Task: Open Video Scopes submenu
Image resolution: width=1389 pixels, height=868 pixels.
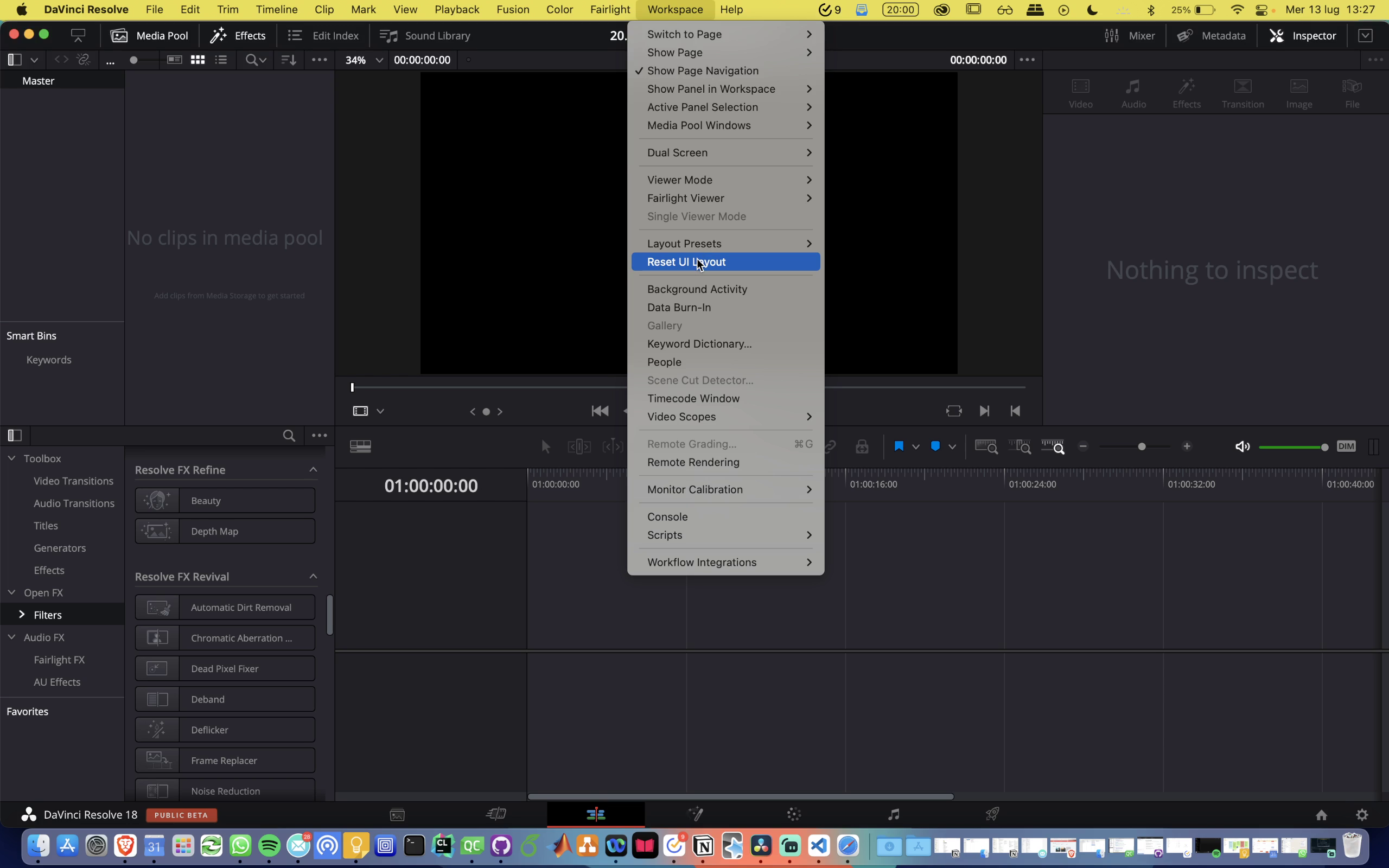Action: click(725, 417)
